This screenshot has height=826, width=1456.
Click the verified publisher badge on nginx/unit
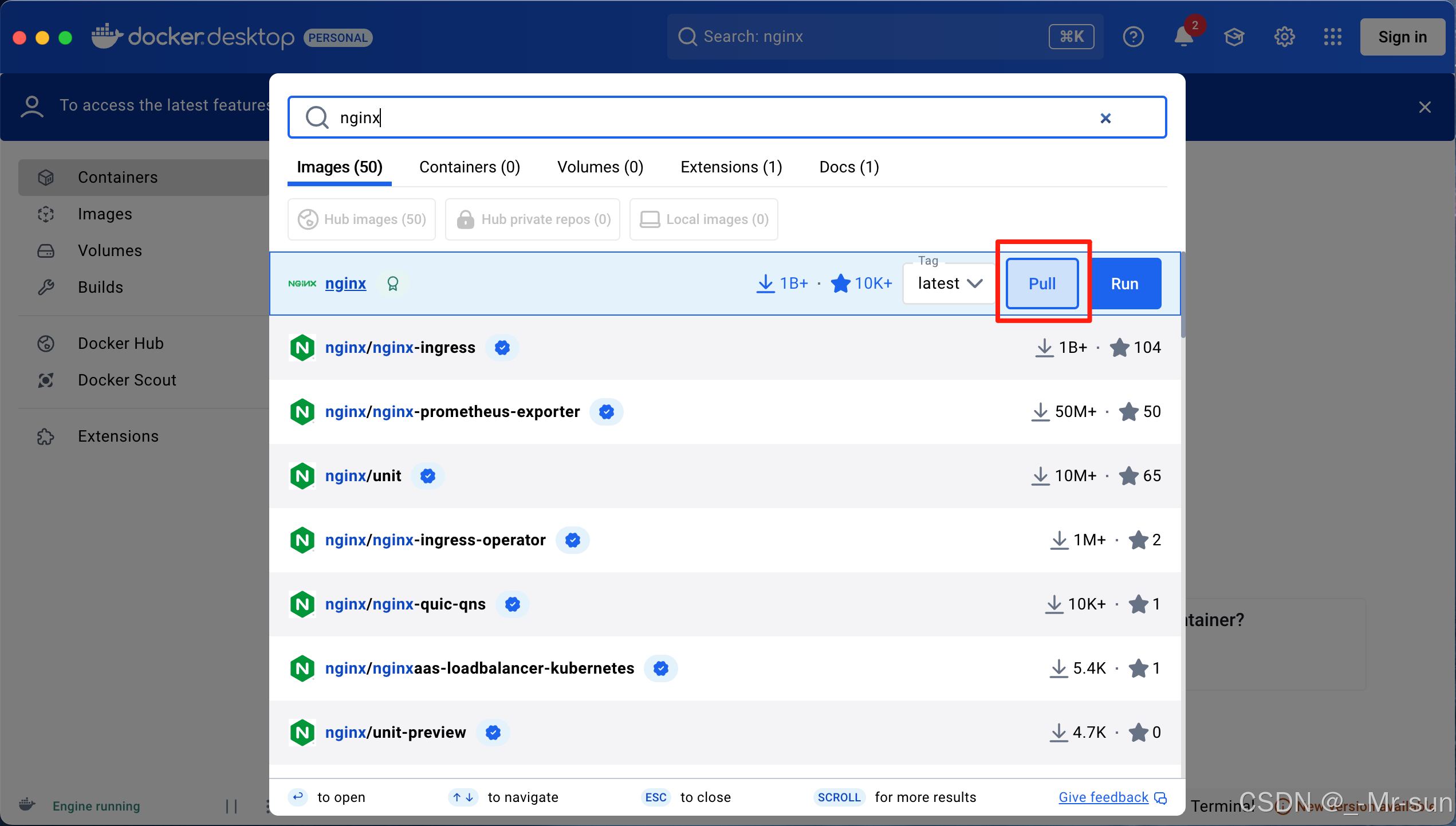click(x=427, y=476)
